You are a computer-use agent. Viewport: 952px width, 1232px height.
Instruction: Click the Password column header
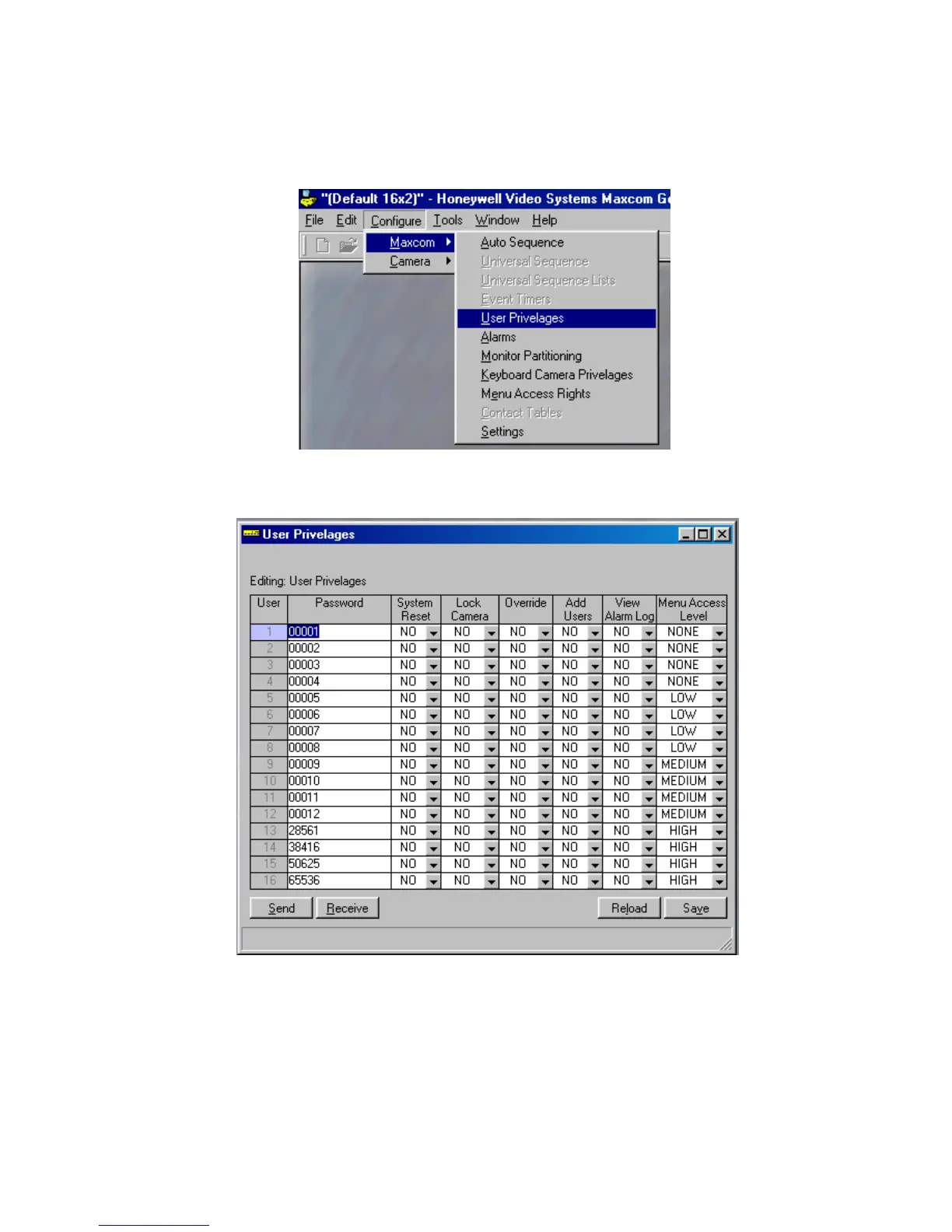pyautogui.click(x=339, y=610)
